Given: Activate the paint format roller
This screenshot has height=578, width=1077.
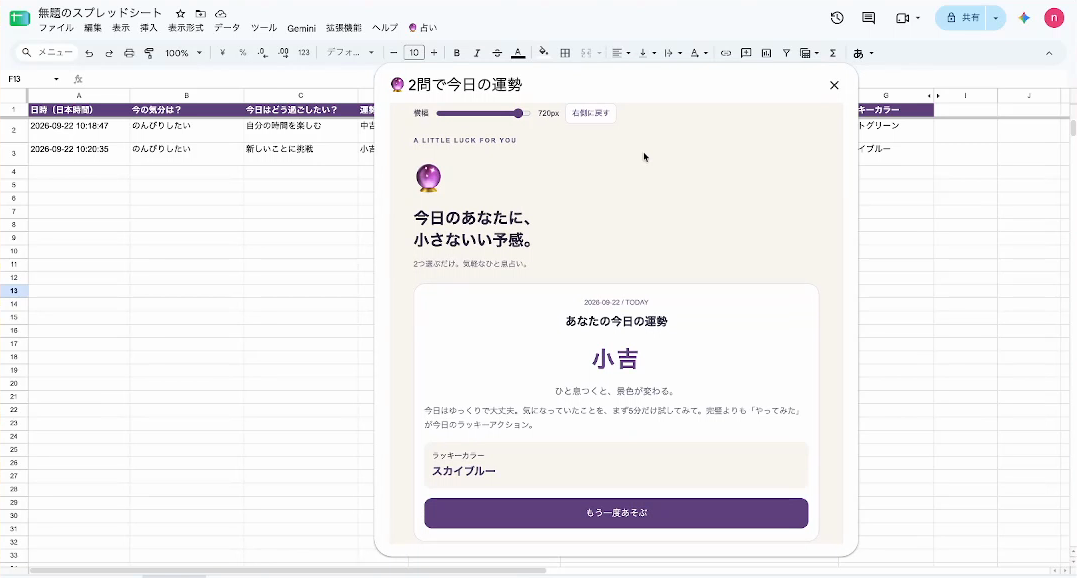Looking at the screenshot, I should pyautogui.click(x=149, y=53).
